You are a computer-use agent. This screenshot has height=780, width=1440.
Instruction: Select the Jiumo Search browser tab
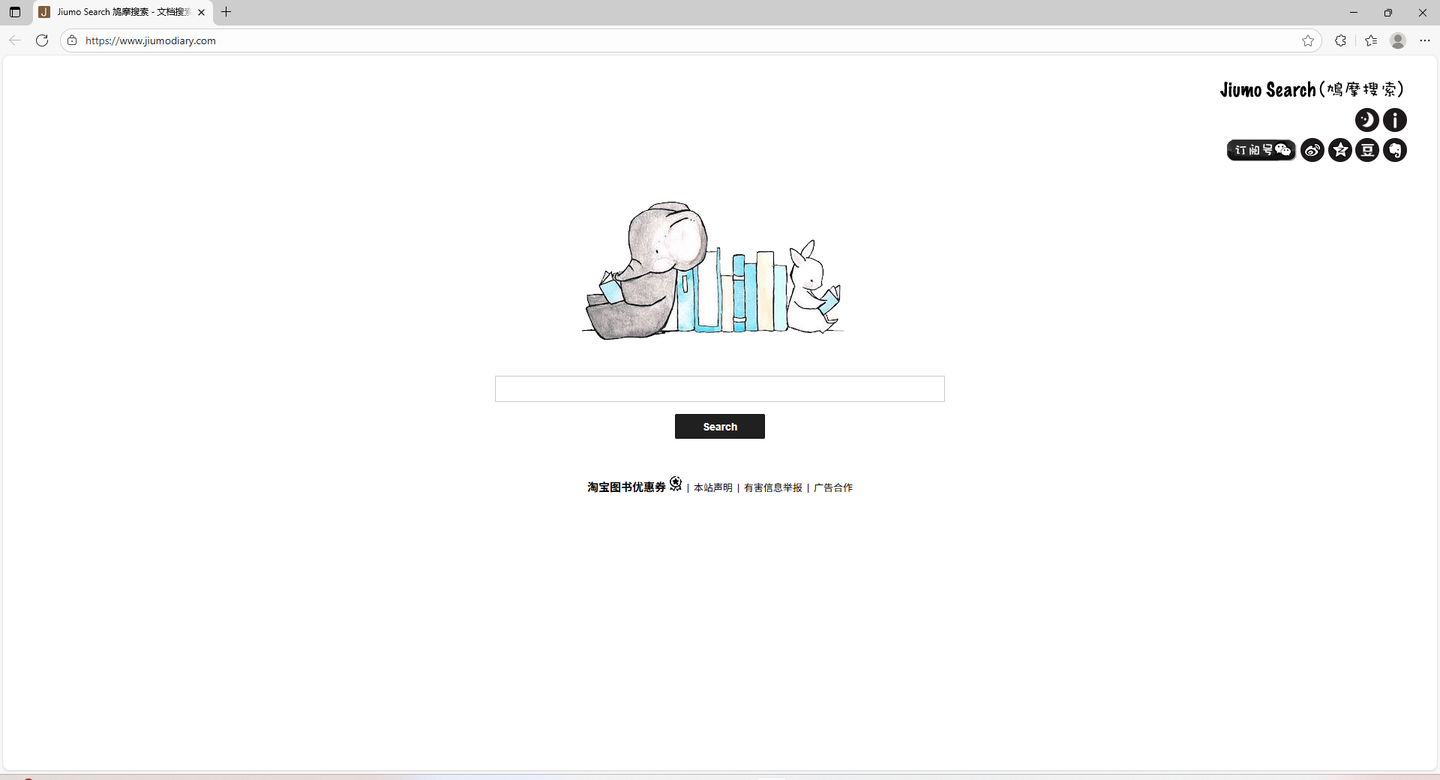point(122,12)
